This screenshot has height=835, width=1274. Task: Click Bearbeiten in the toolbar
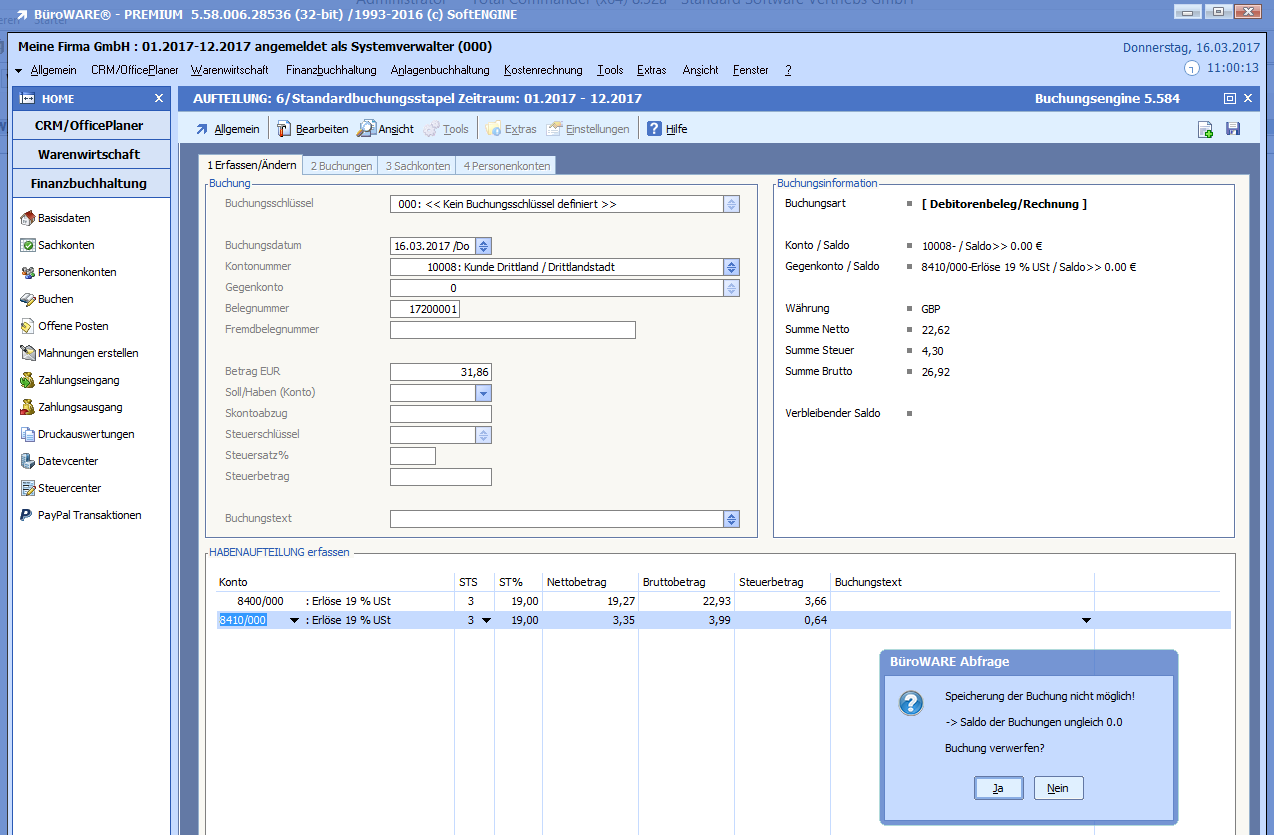312,129
